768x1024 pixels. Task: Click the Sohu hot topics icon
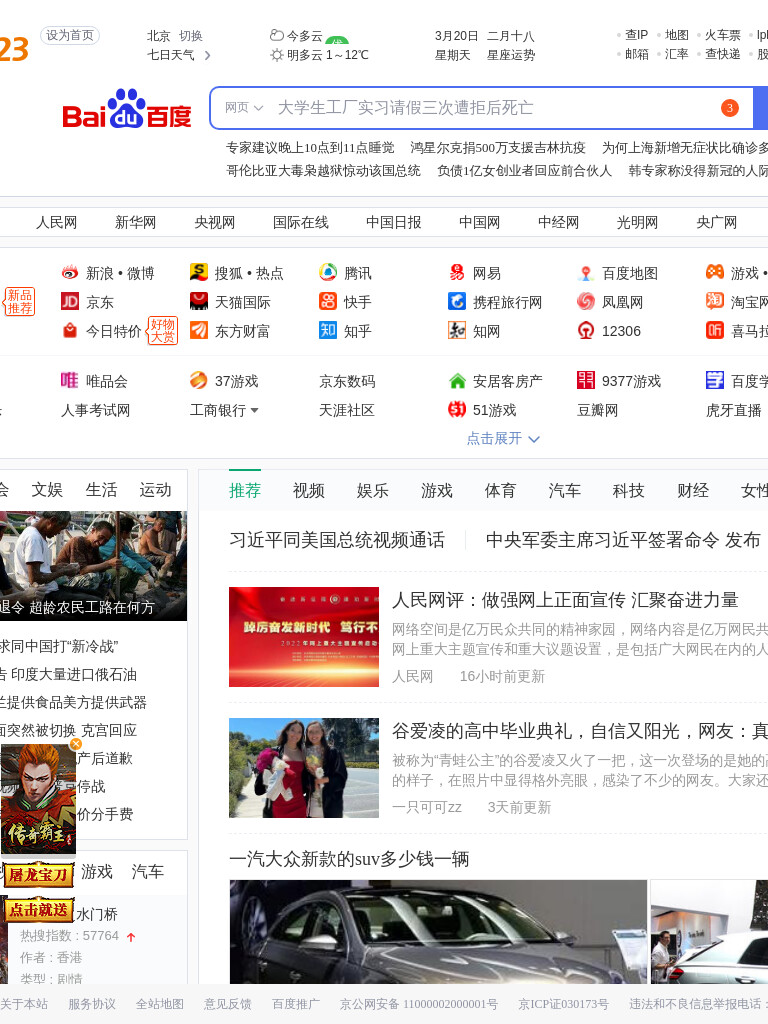pyautogui.click(x=199, y=272)
